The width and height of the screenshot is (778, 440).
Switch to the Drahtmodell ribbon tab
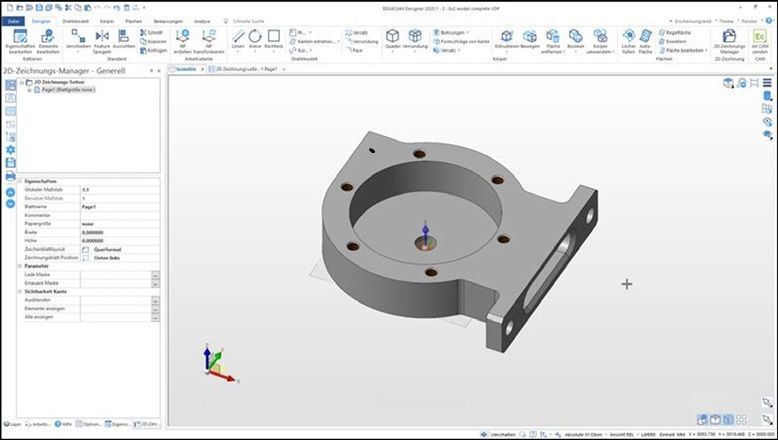tap(75, 21)
